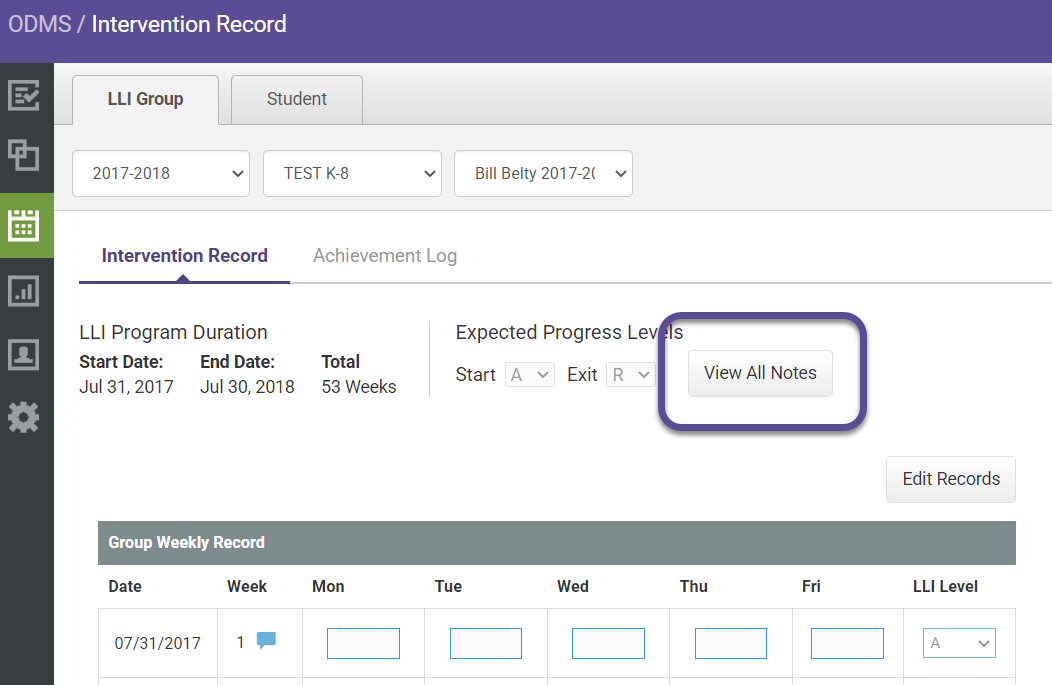
Task: Open the bar chart reports icon
Action: (24, 290)
